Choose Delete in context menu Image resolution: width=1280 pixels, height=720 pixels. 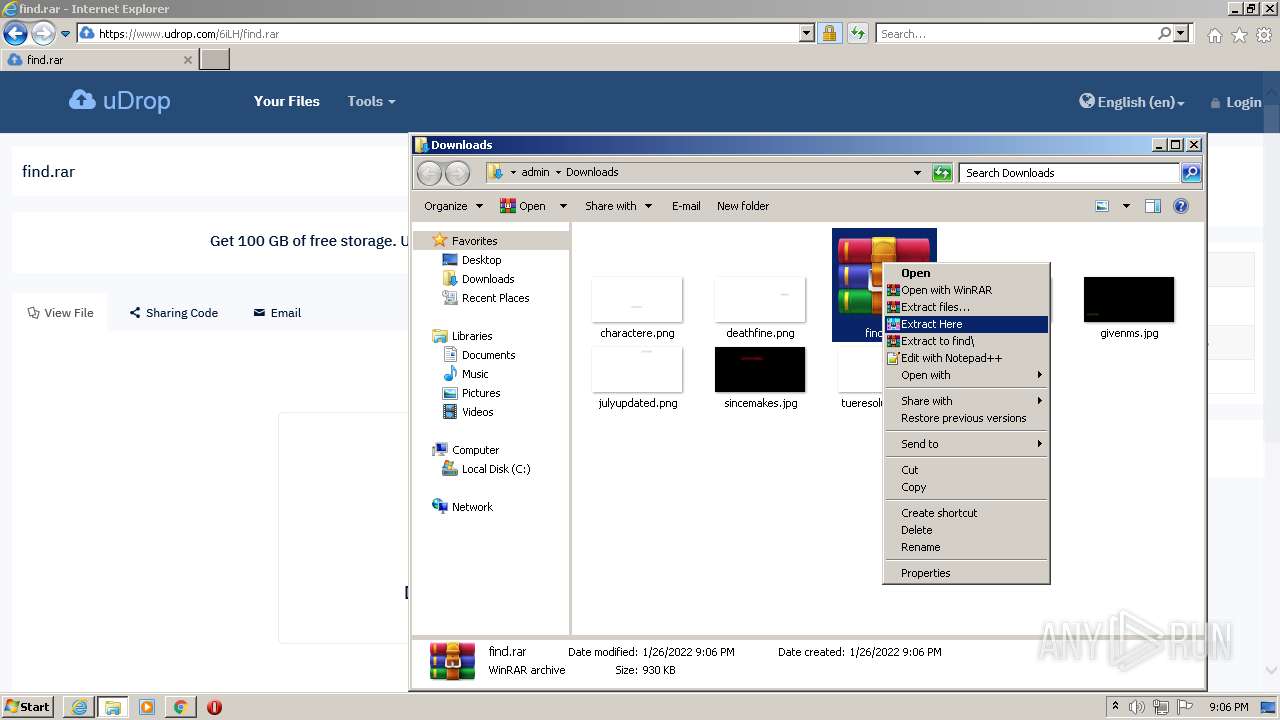pos(966,530)
